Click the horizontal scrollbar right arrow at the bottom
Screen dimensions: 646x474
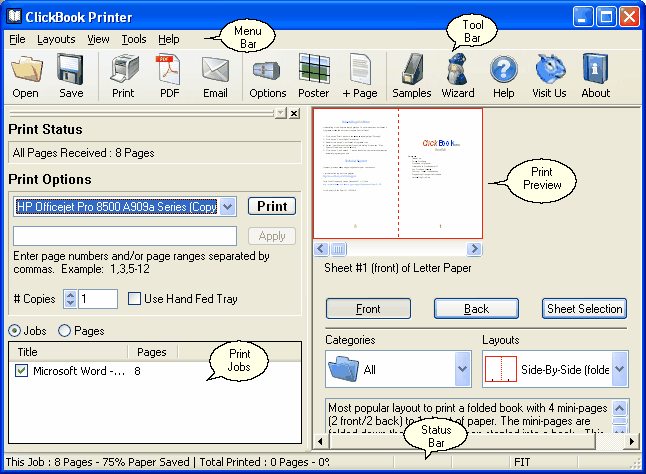[632, 442]
